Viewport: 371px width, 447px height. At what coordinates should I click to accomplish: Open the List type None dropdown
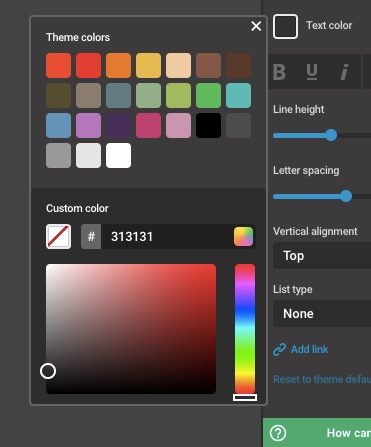322,314
